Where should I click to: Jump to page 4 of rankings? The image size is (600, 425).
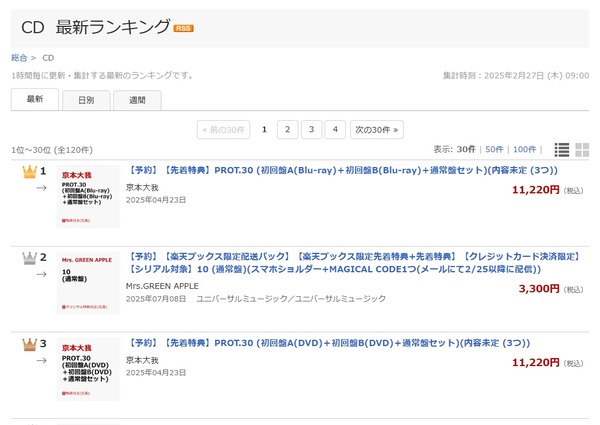pos(335,129)
